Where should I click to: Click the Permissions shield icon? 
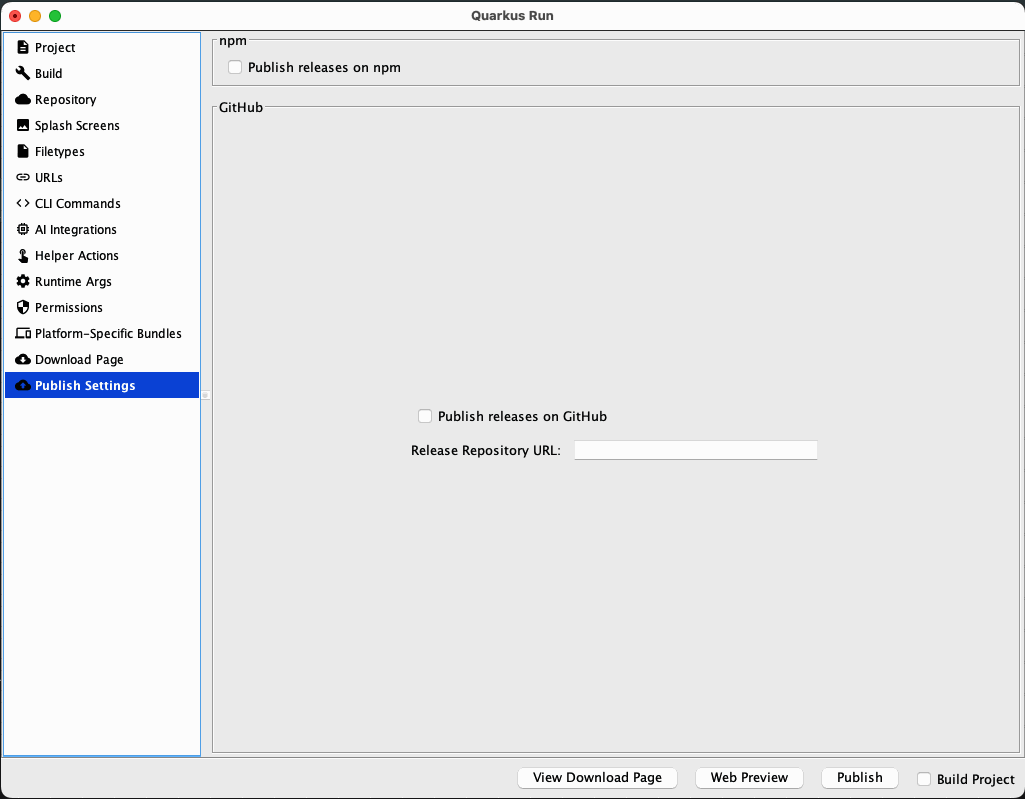(23, 307)
